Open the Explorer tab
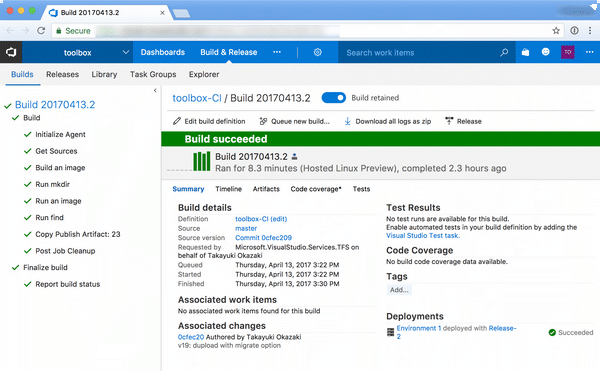The height and width of the screenshot is (371, 600). [x=204, y=74]
